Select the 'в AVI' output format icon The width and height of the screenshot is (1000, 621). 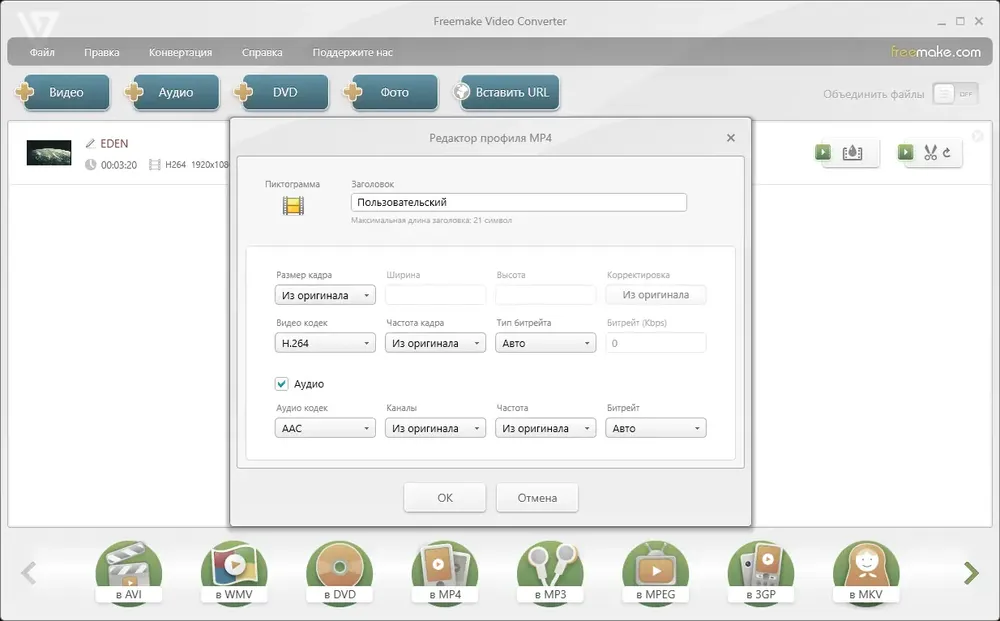128,572
